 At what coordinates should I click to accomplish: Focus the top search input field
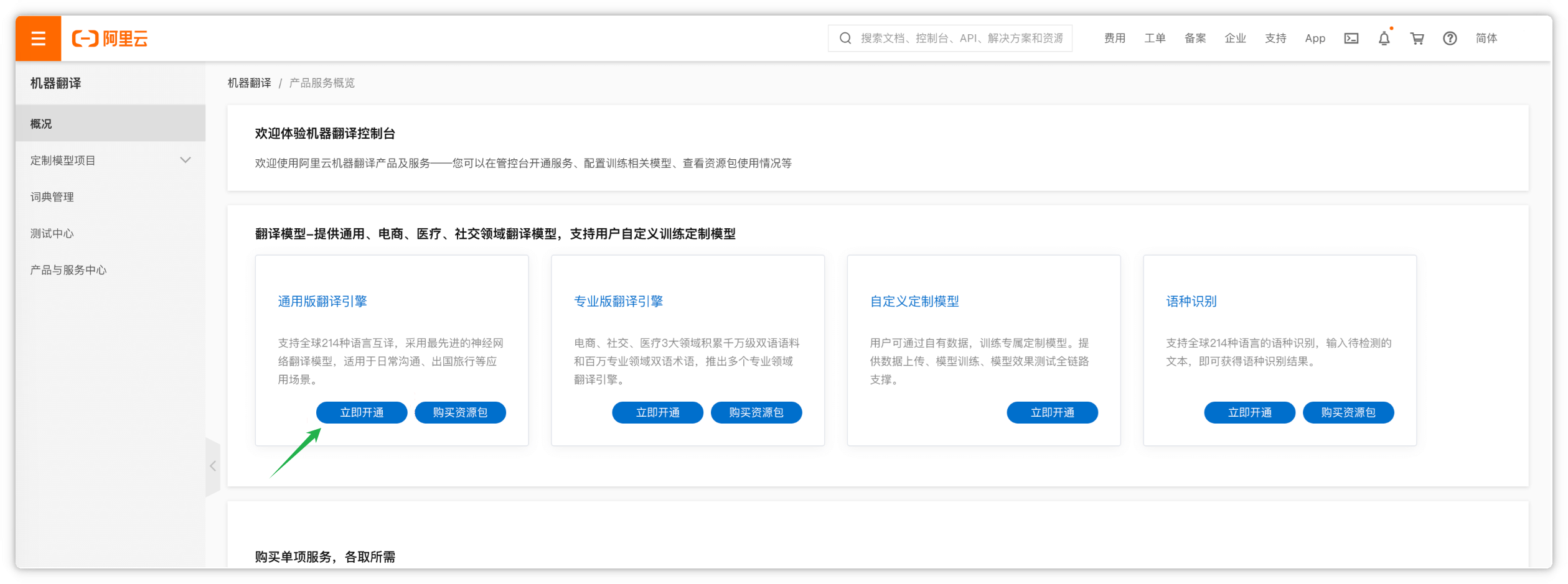tap(961, 39)
